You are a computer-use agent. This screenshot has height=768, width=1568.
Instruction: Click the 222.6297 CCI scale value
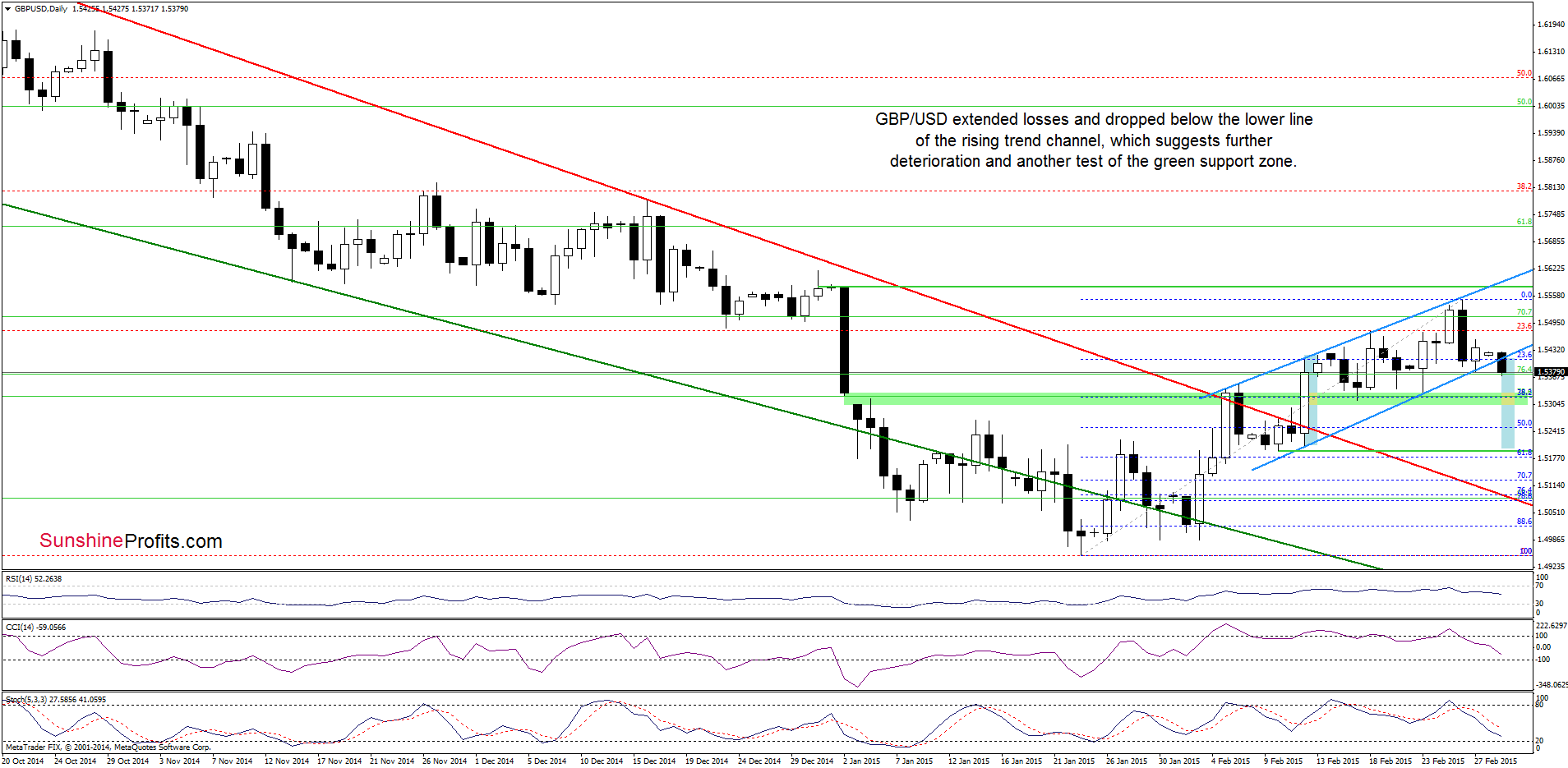pos(1552,626)
